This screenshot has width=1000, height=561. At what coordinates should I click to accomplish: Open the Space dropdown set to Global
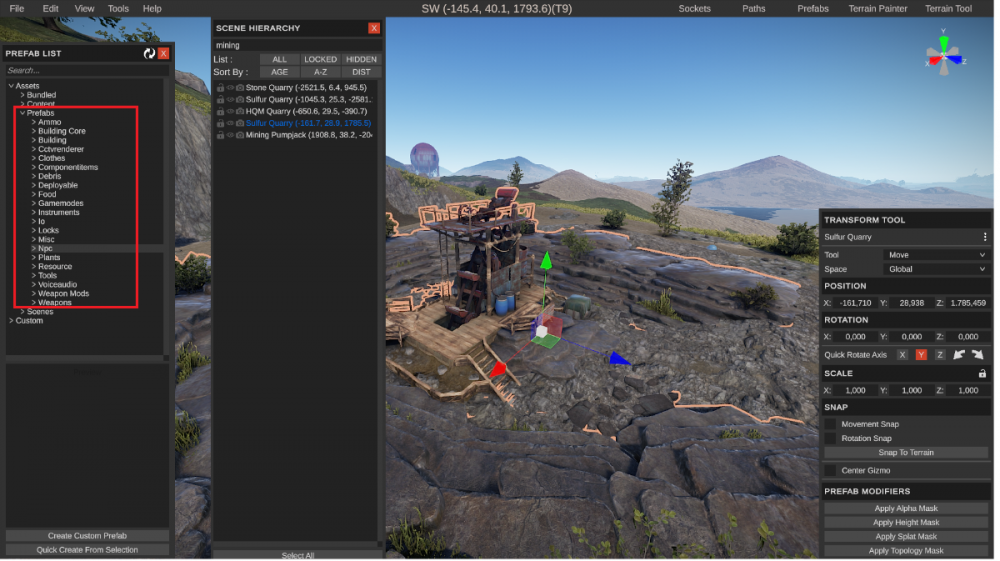click(936, 269)
